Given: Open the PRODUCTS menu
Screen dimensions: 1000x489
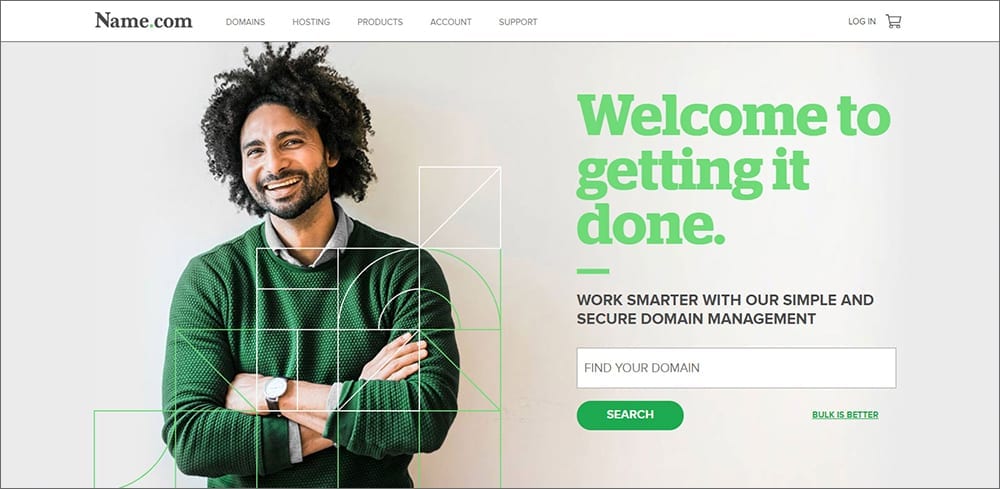Looking at the screenshot, I should coord(380,22).
